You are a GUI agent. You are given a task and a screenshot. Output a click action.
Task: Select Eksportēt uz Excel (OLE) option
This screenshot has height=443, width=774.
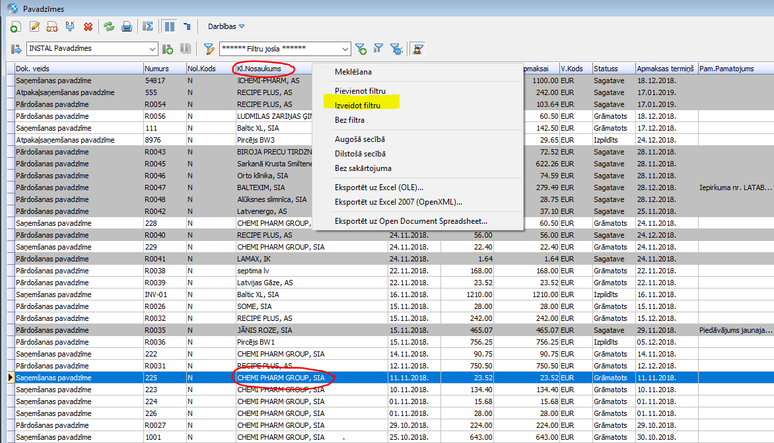click(379, 187)
